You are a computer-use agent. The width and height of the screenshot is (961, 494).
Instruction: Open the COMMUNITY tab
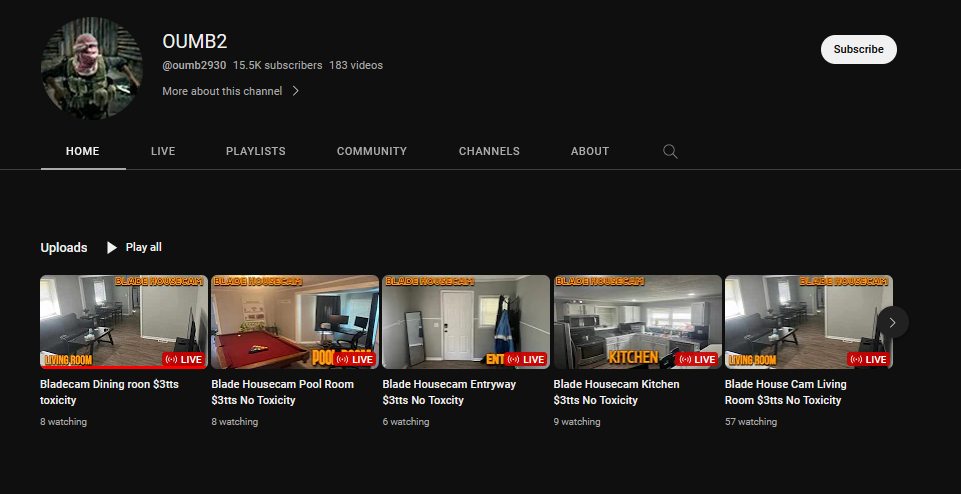click(372, 151)
